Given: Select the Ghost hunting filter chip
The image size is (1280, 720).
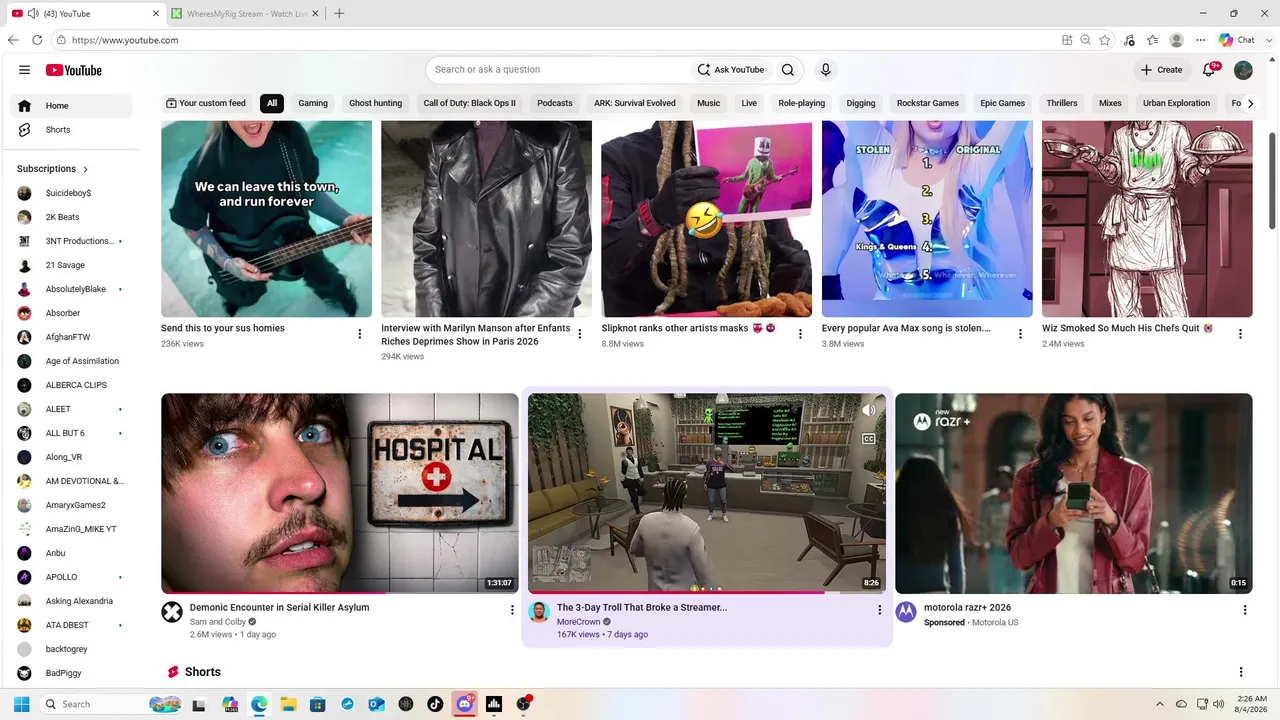Looking at the screenshot, I should click(x=375, y=103).
